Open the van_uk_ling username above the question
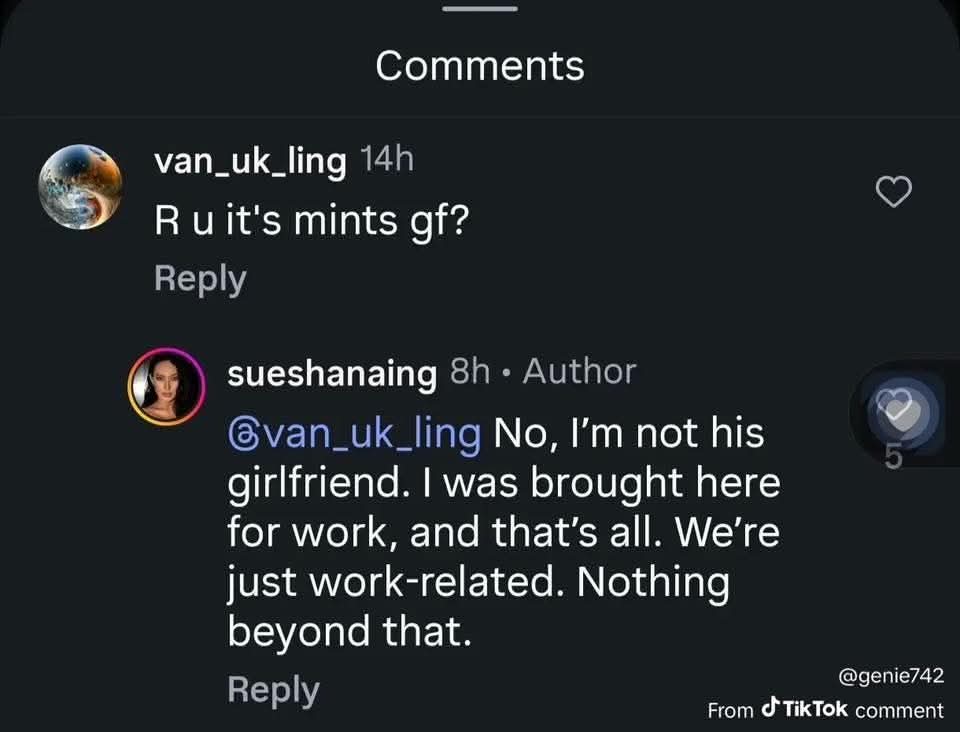 tap(250, 162)
